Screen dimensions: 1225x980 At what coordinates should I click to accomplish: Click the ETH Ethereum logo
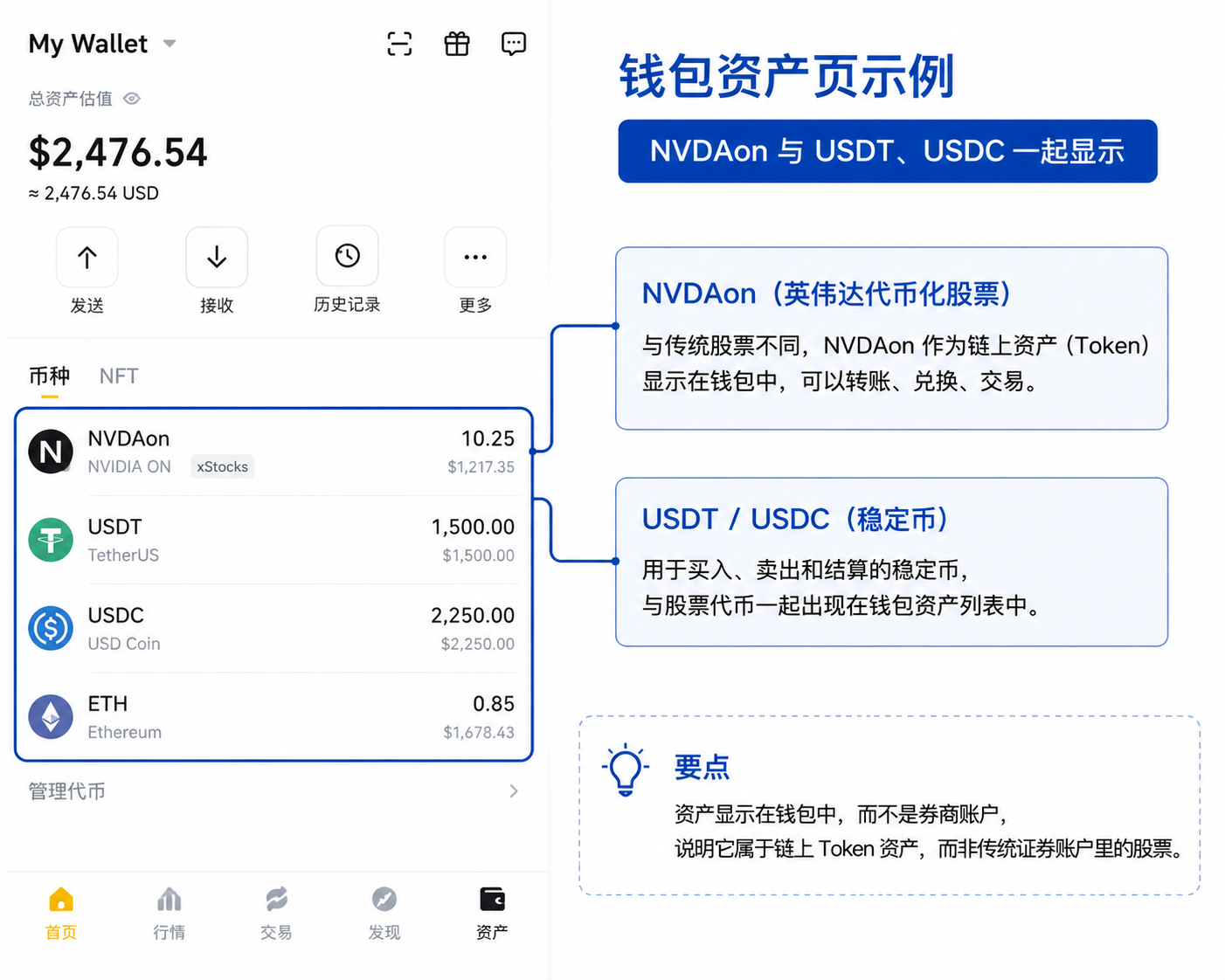click(x=51, y=716)
